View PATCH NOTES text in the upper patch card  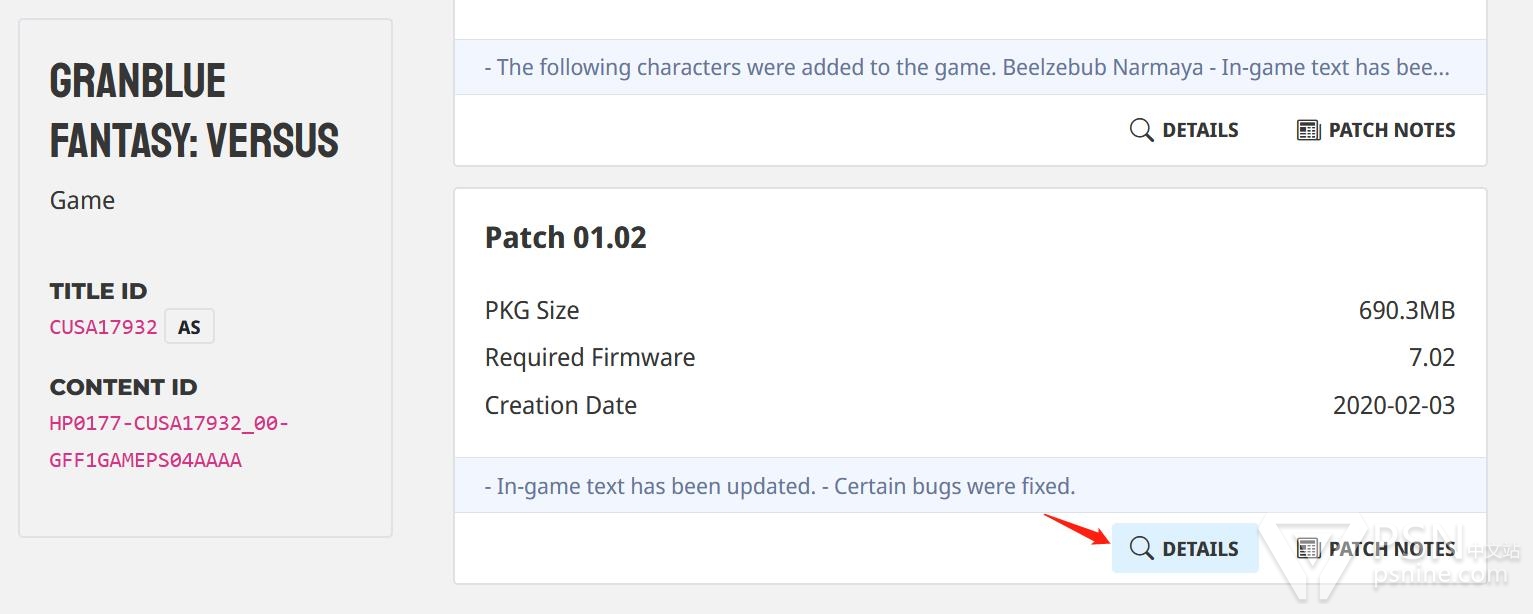[x=1392, y=130]
